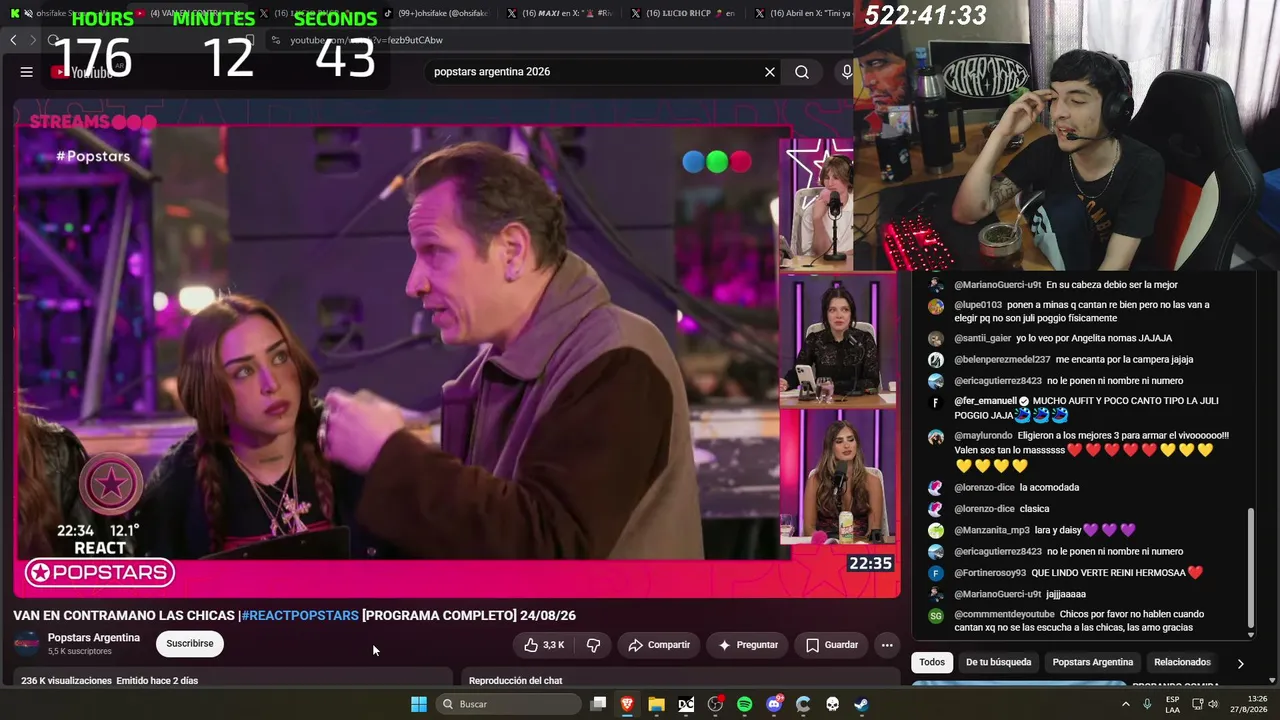Open the YouTube guide hamburger menu
This screenshot has width=1280, height=720.
coord(26,72)
